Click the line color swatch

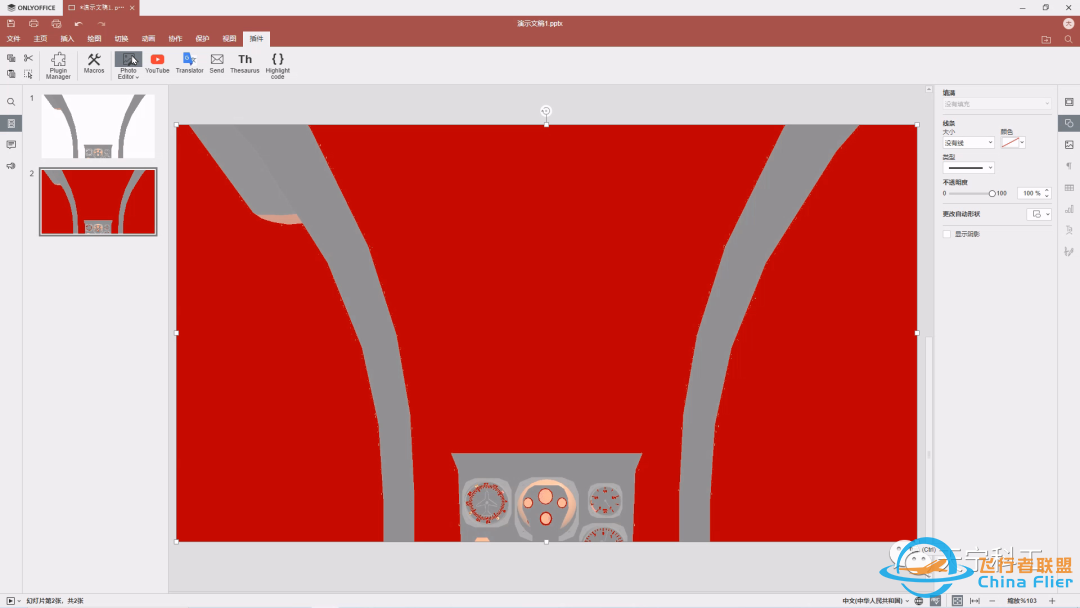tap(1013, 143)
